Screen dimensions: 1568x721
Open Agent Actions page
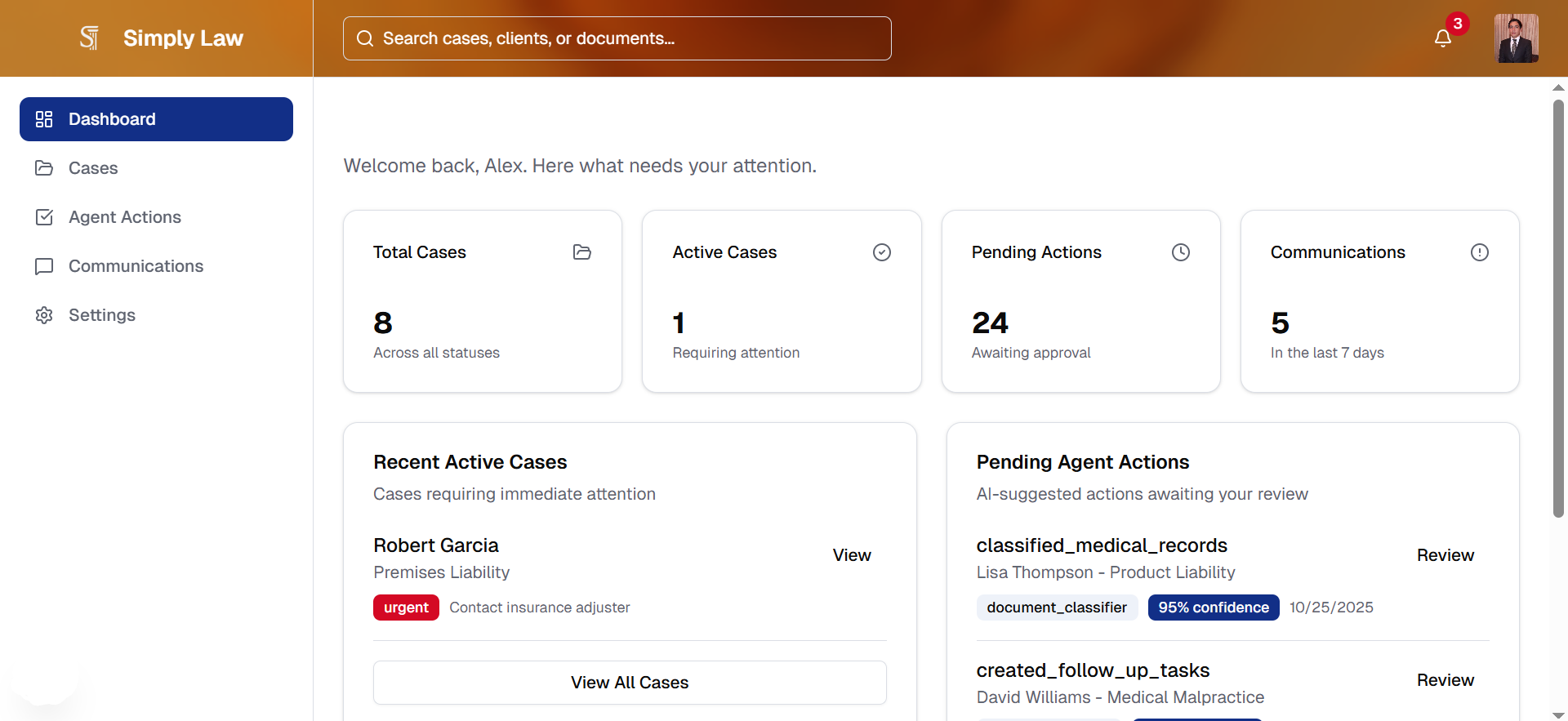point(156,217)
